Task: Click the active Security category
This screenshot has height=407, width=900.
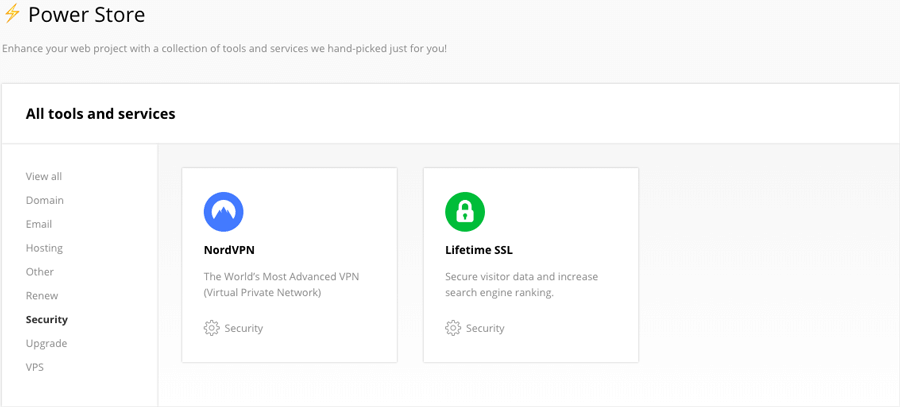Action: pos(46,320)
